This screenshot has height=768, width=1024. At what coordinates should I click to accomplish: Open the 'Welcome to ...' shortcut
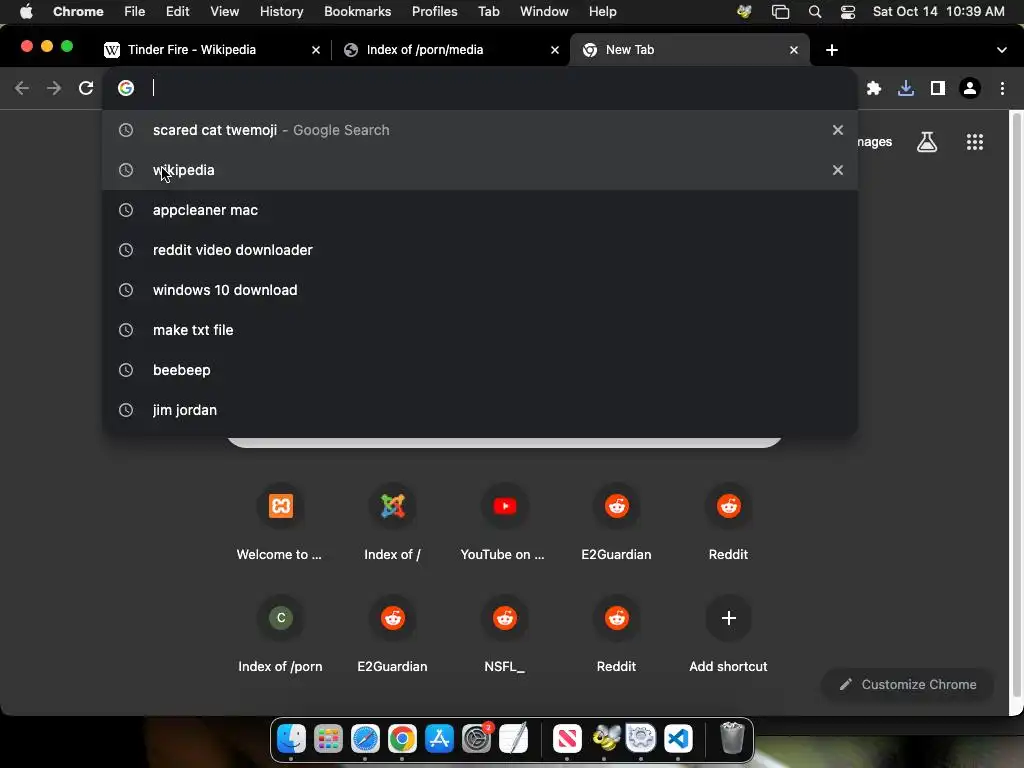(280, 522)
